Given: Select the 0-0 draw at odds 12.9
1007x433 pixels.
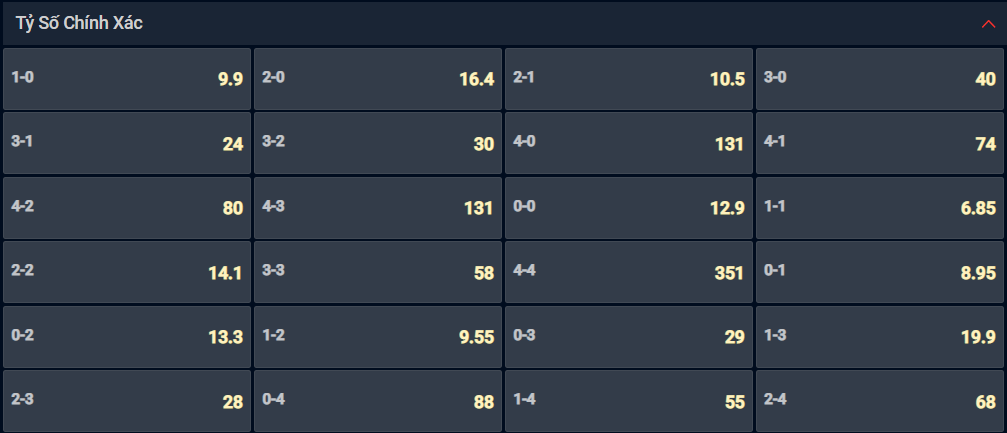Looking at the screenshot, I should pyautogui.click(x=629, y=208).
